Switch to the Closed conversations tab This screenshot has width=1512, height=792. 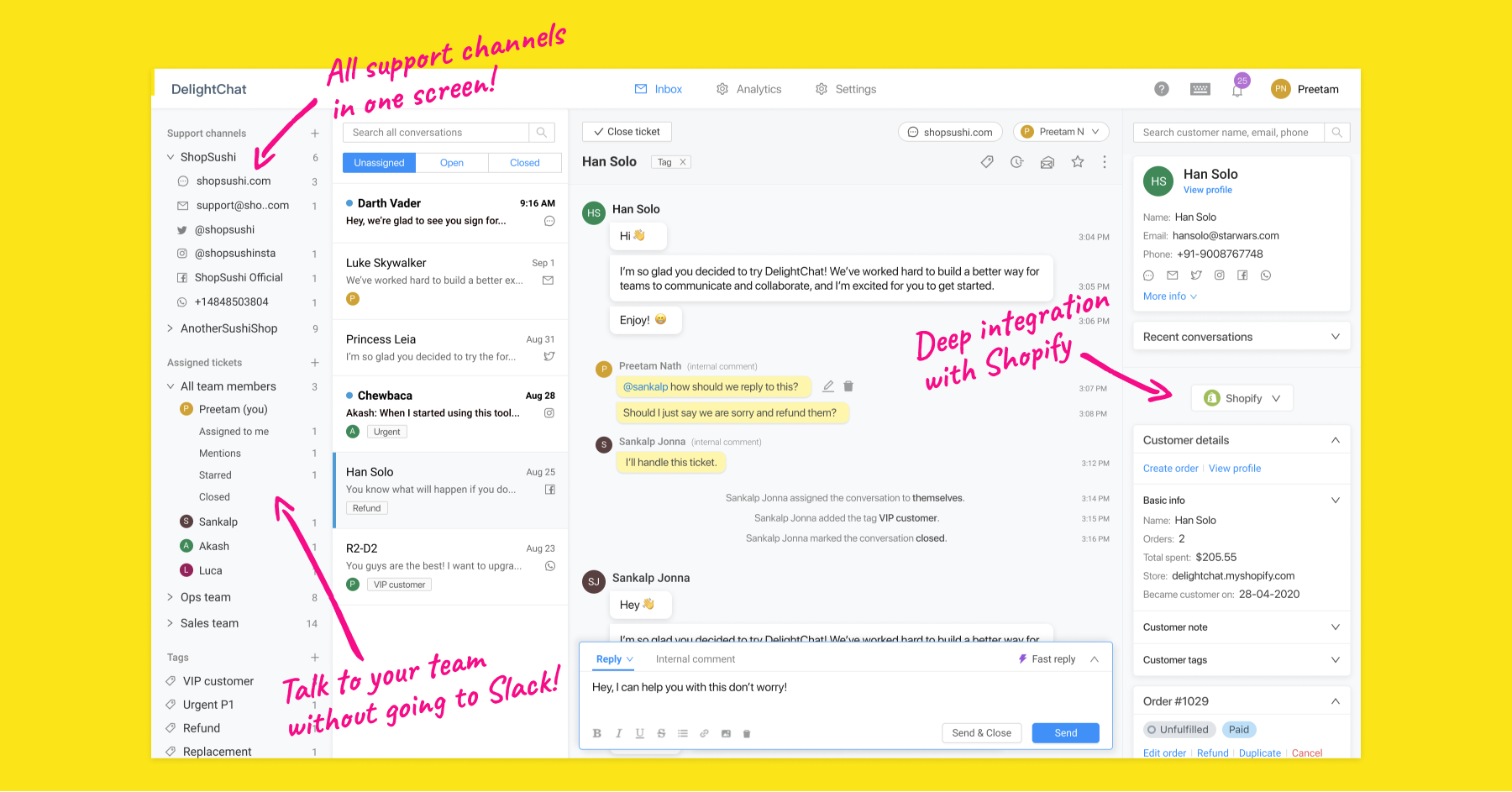click(524, 162)
